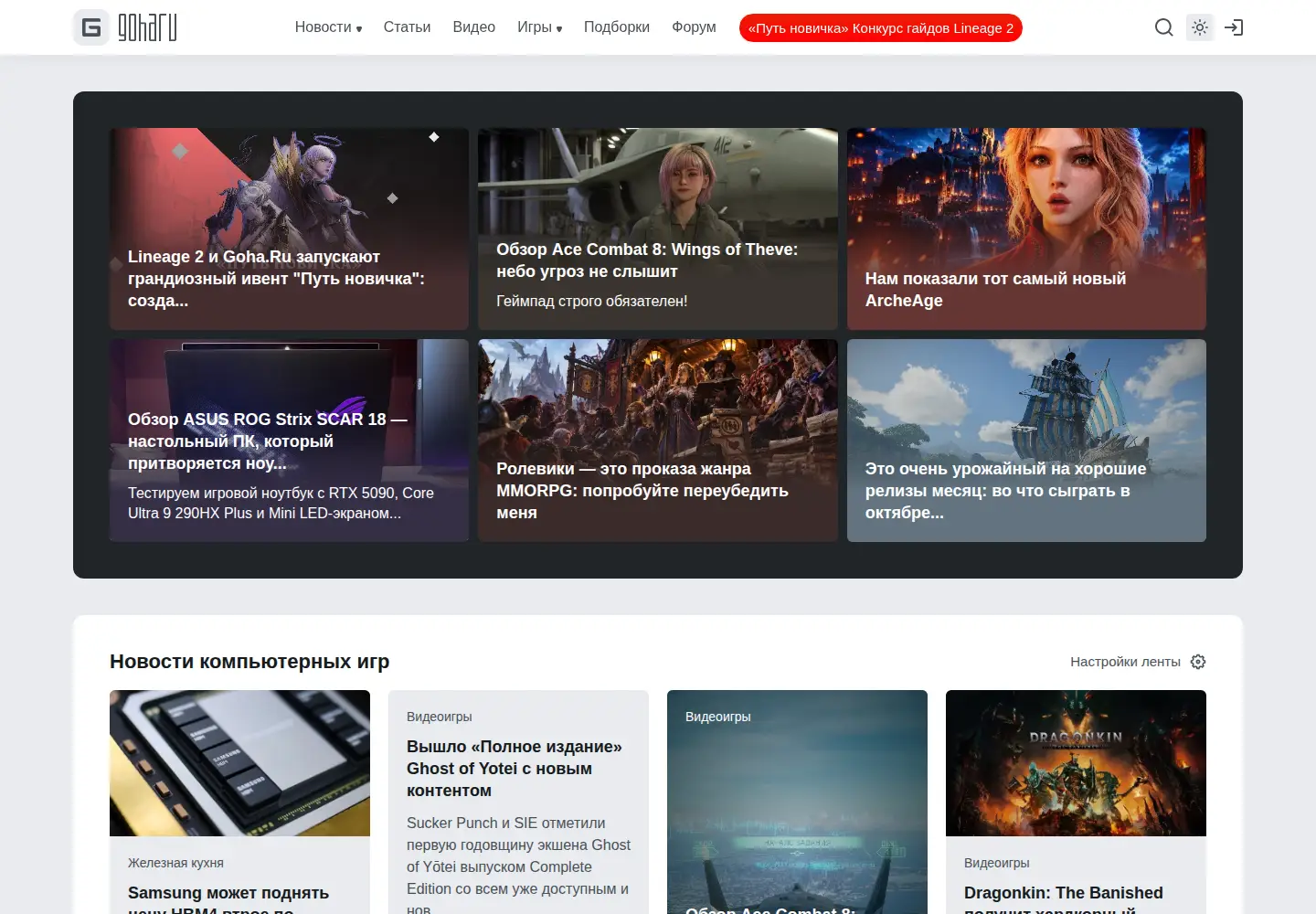Screen dimensions: 1316x914
Task: Open the Видео menu item
Action: [x=473, y=27]
